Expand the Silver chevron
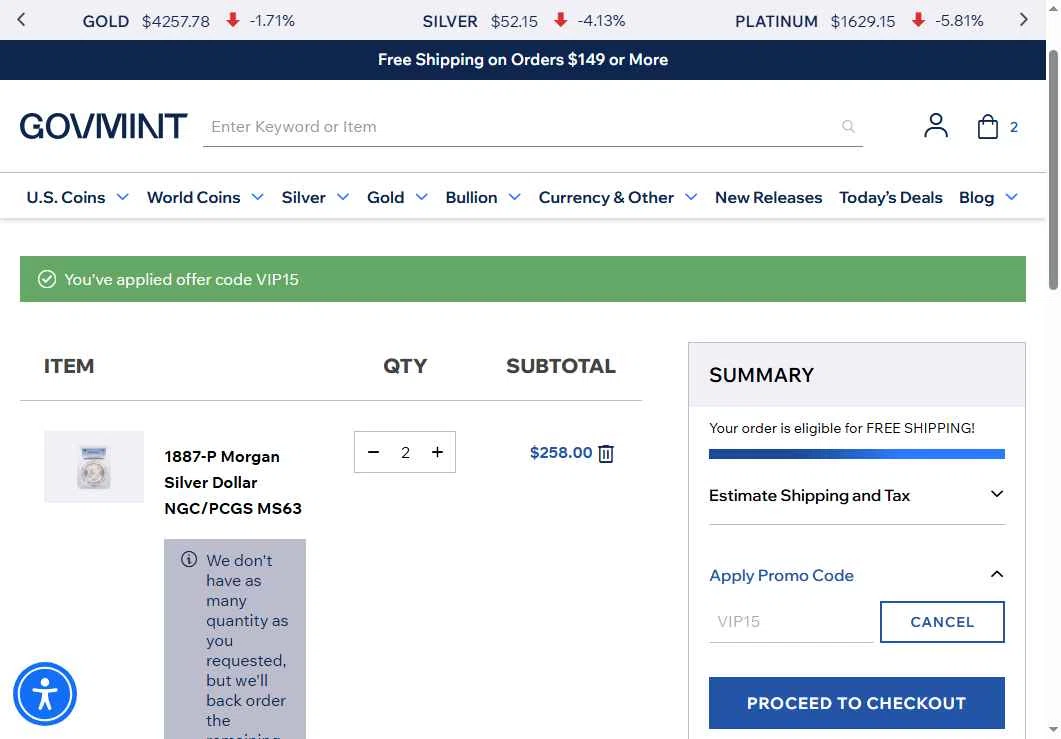This screenshot has height=739, width=1061. click(x=343, y=197)
